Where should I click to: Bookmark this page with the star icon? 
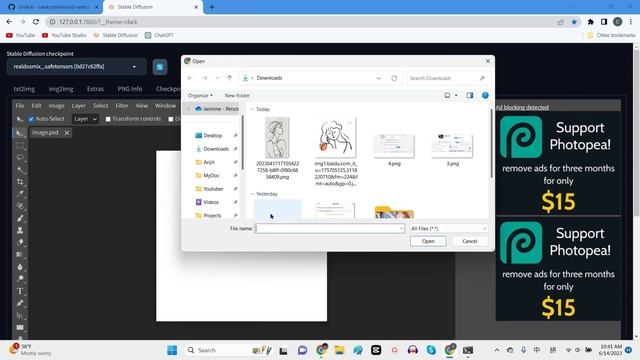pos(574,22)
